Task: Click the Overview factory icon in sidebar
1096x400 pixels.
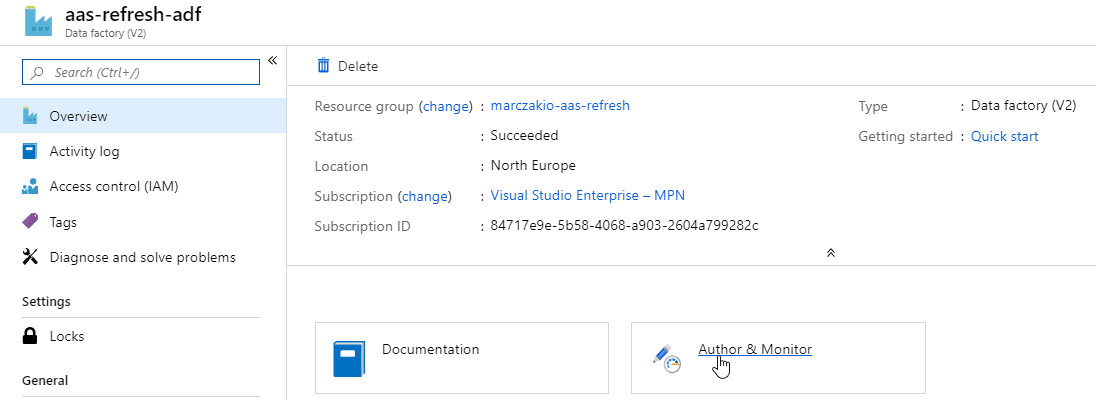Action: point(30,117)
